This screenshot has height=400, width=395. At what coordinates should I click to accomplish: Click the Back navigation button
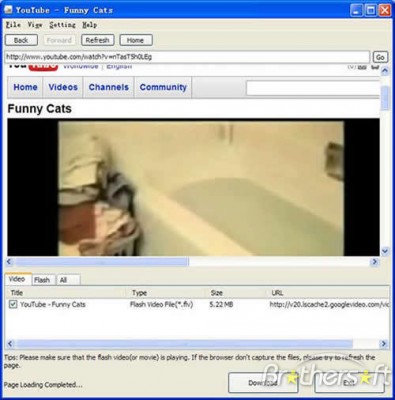pyautogui.click(x=21, y=40)
